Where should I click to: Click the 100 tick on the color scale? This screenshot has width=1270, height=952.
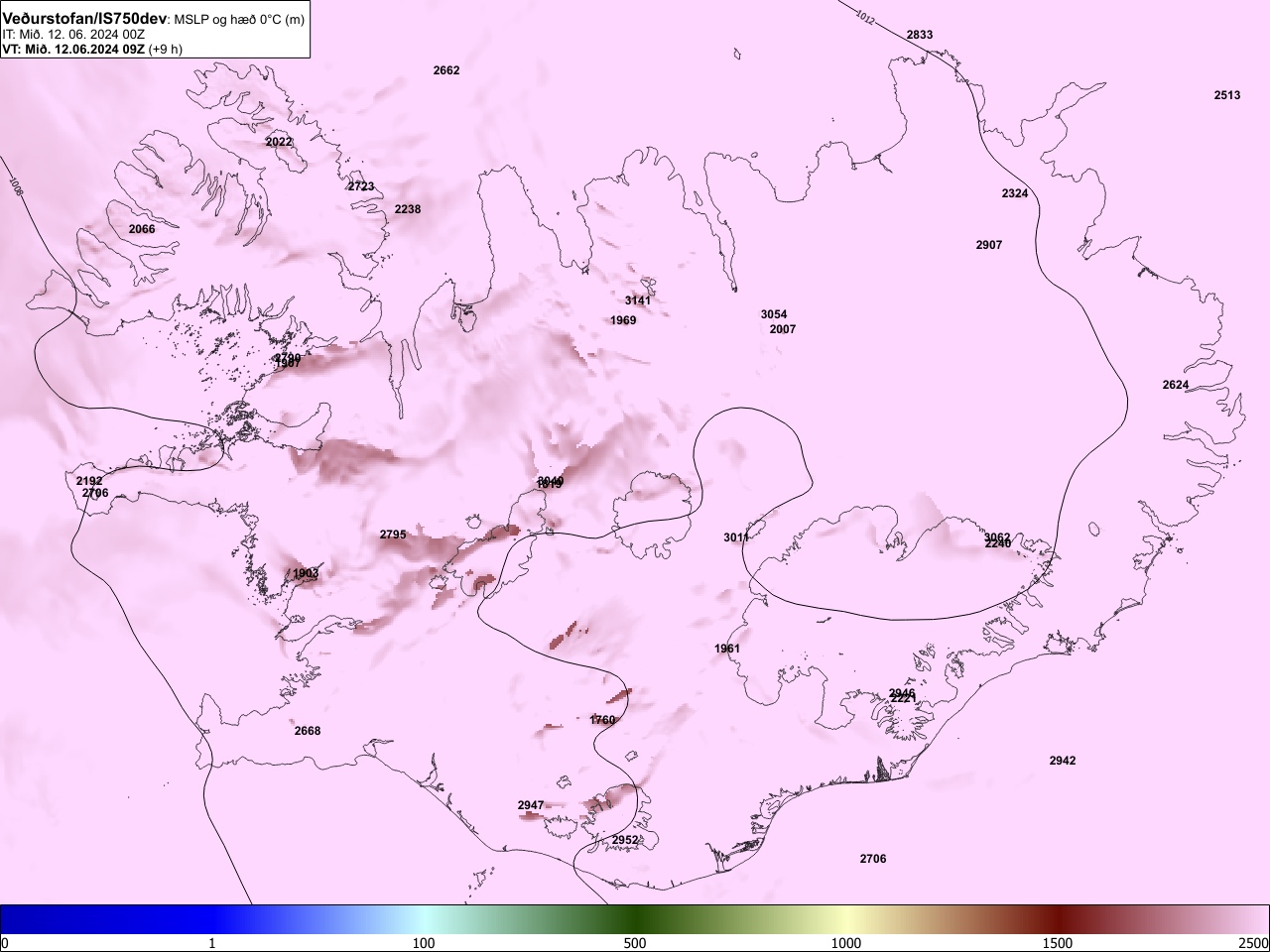(x=424, y=943)
